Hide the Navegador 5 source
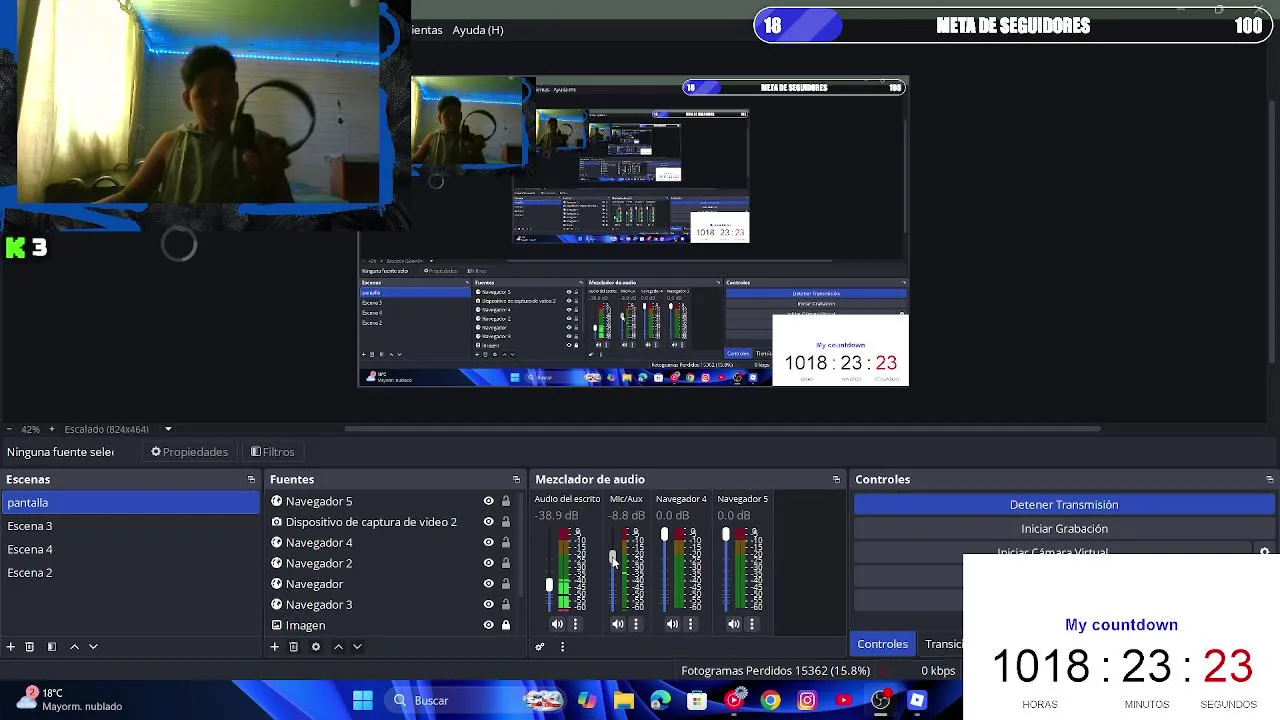The image size is (1280, 720). (489, 501)
